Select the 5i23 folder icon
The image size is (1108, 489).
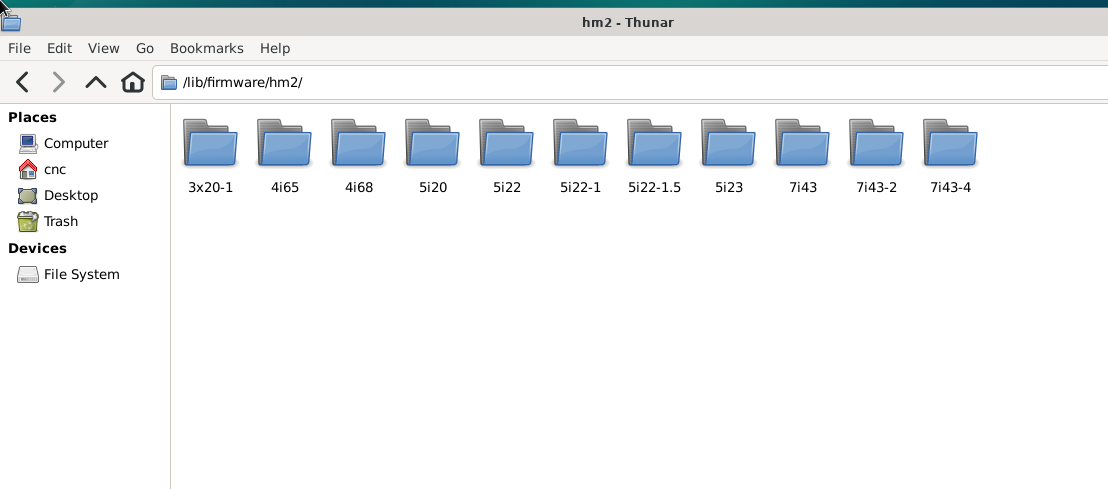(729, 142)
